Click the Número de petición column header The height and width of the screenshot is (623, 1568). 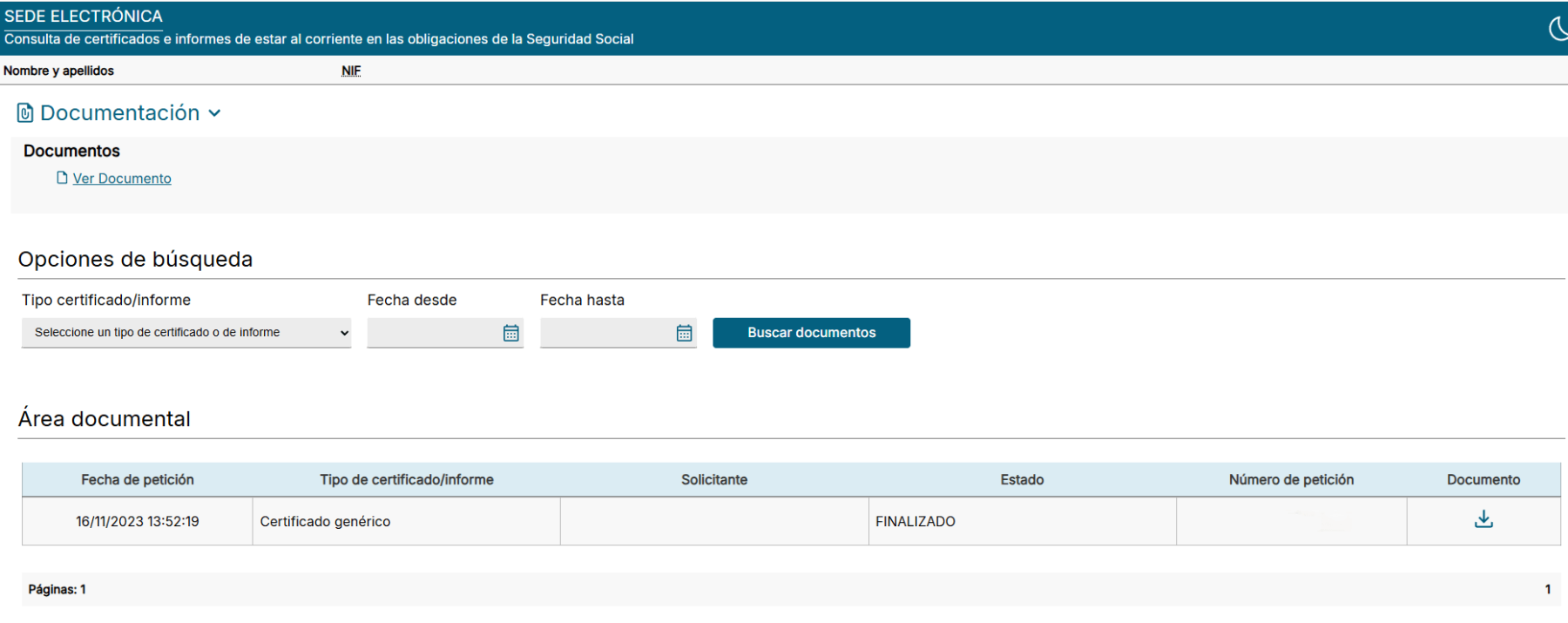(x=1291, y=480)
